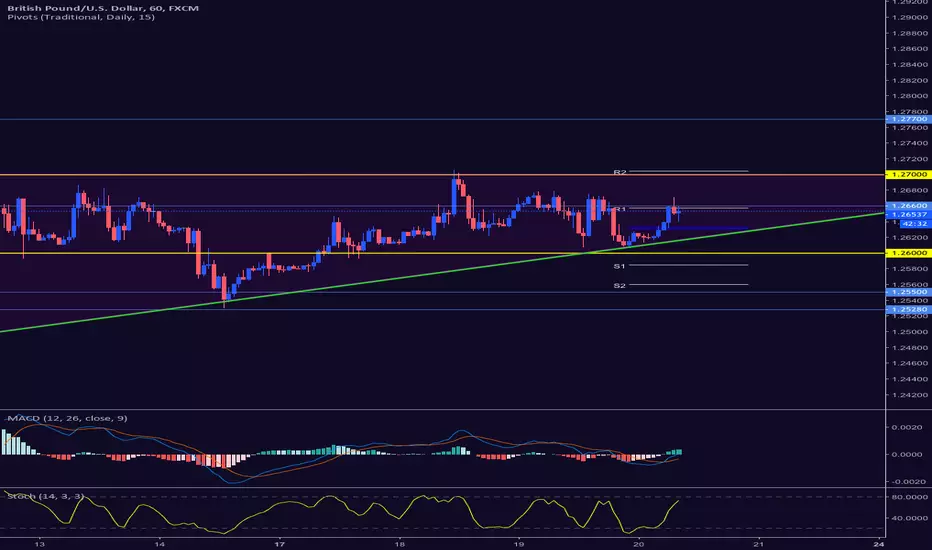Click the 1.25800 price axis value
This screenshot has width=932, height=550.
[909, 269]
